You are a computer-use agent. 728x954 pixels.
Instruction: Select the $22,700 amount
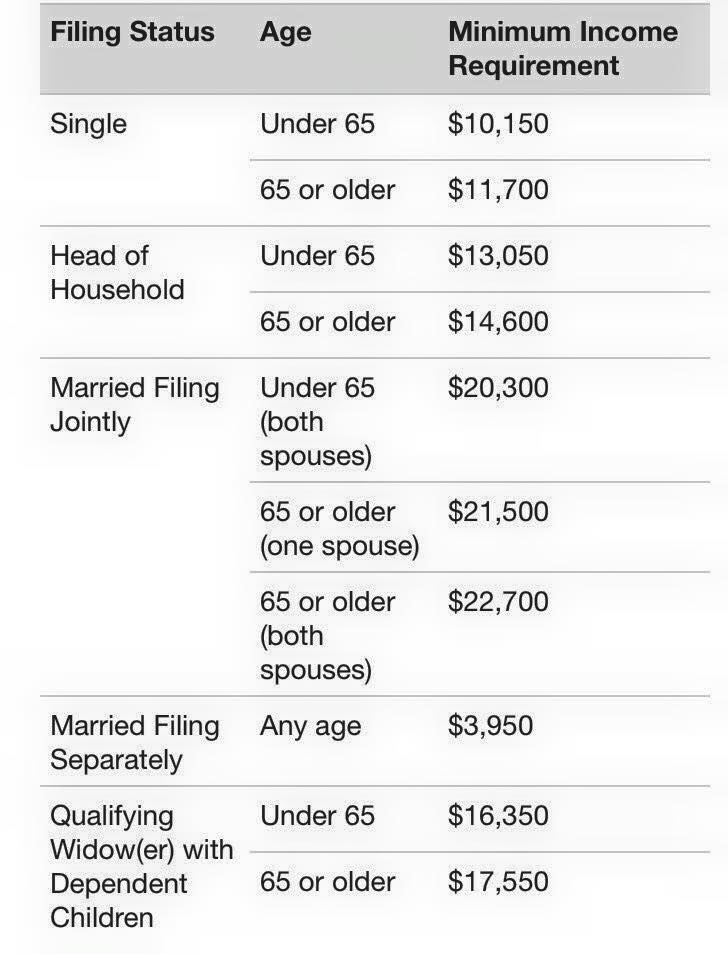click(x=498, y=601)
